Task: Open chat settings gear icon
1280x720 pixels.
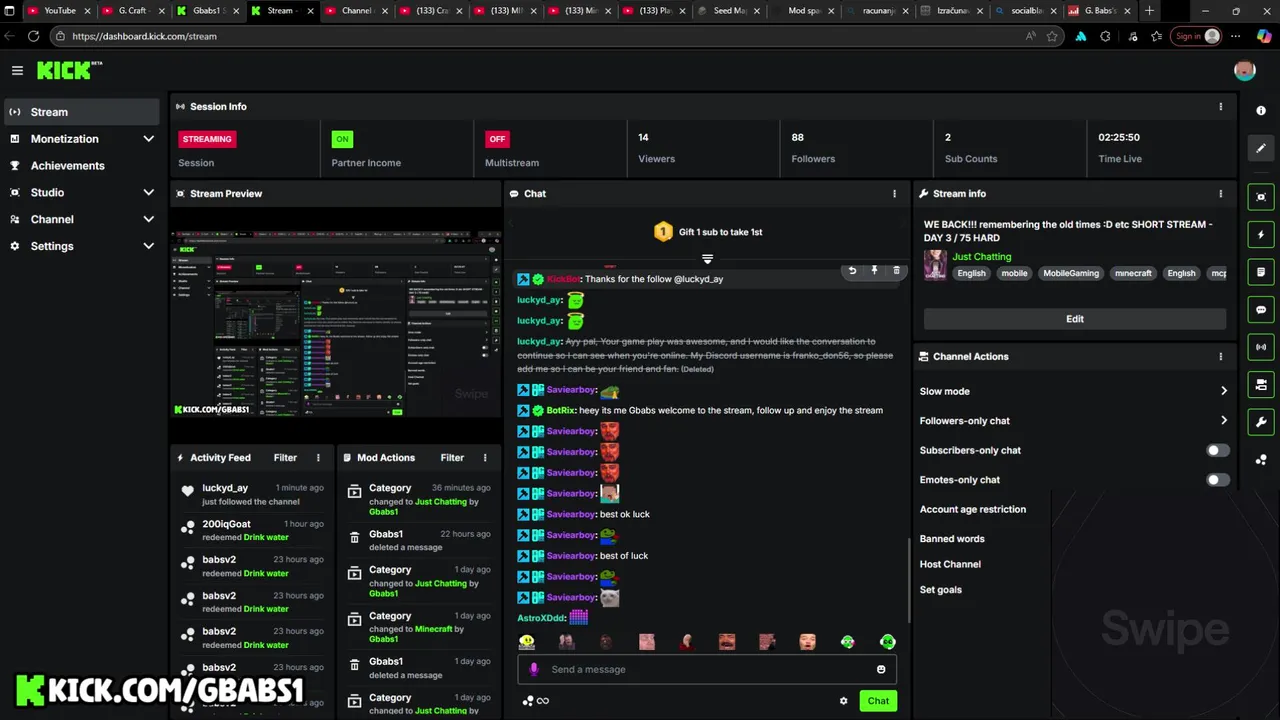Action: [843, 701]
